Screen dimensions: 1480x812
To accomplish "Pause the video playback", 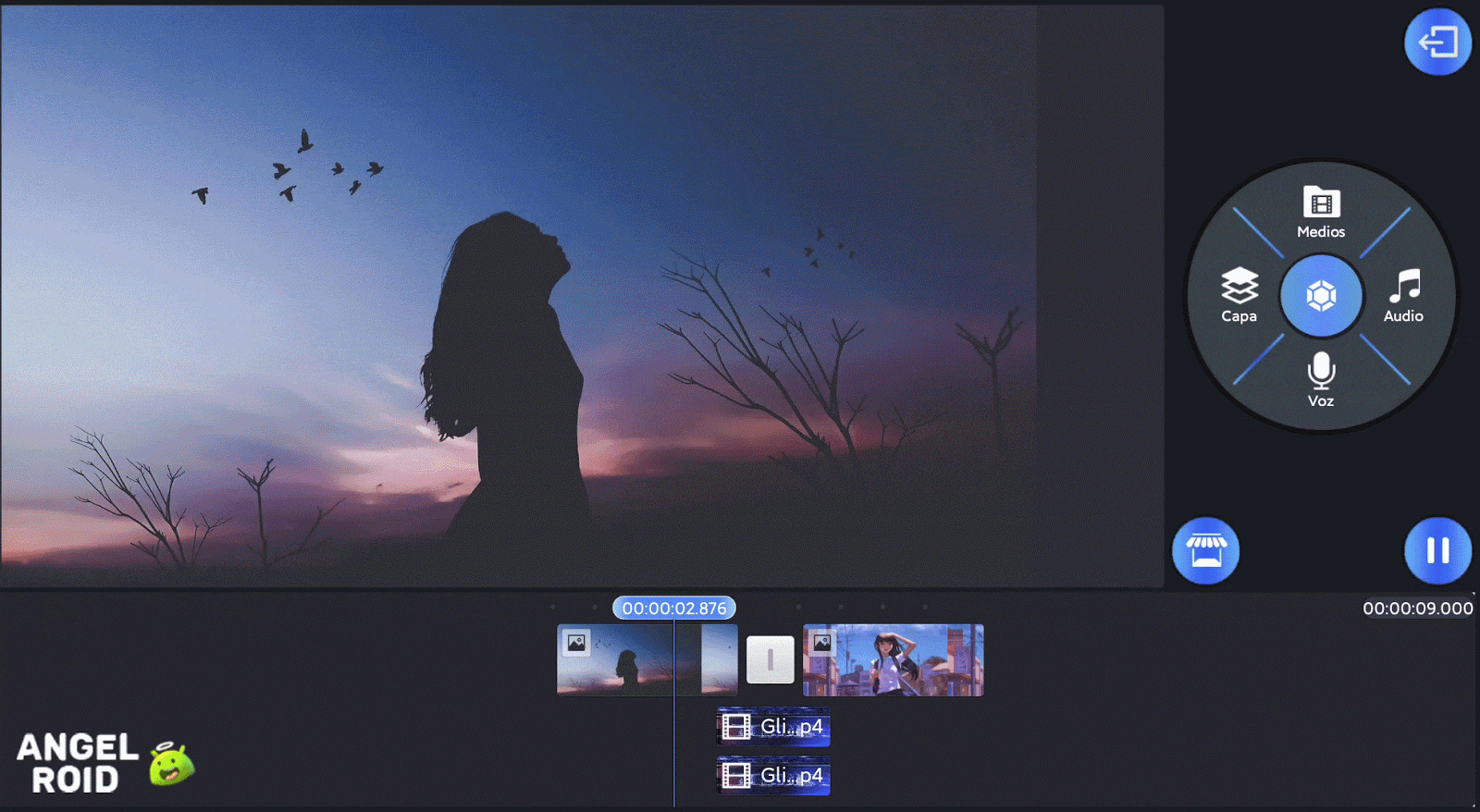I will click(1437, 550).
